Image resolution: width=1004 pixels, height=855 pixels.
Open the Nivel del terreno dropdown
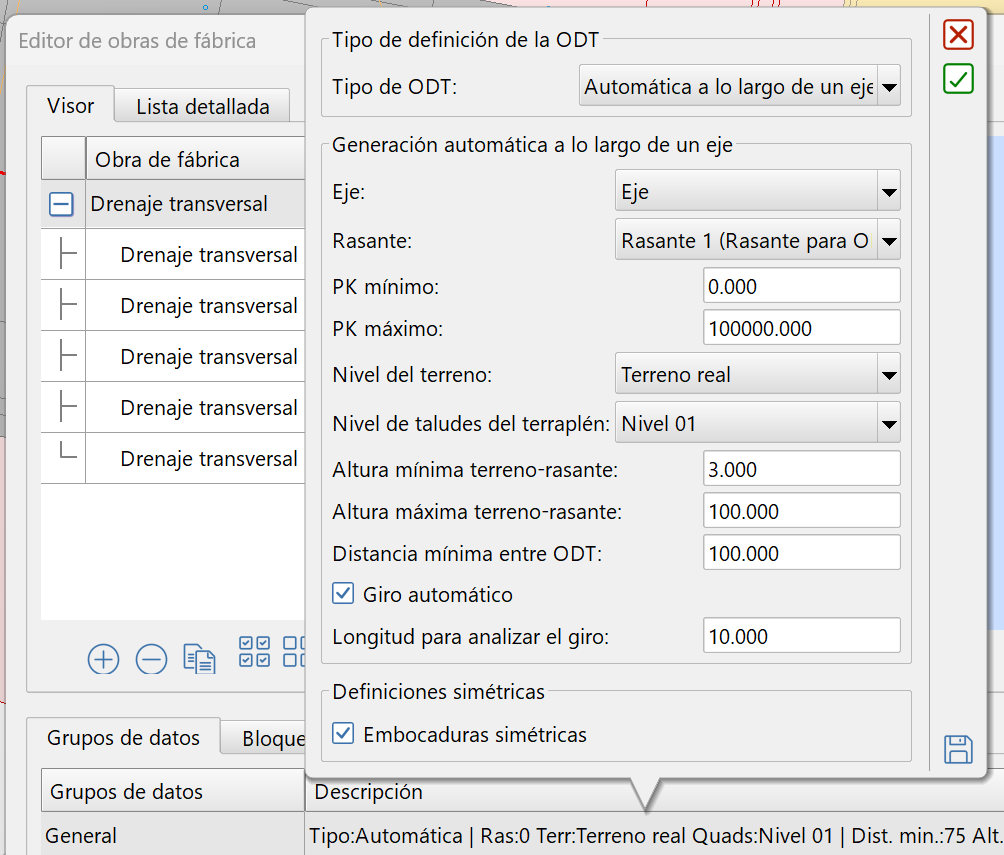tap(888, 374)
